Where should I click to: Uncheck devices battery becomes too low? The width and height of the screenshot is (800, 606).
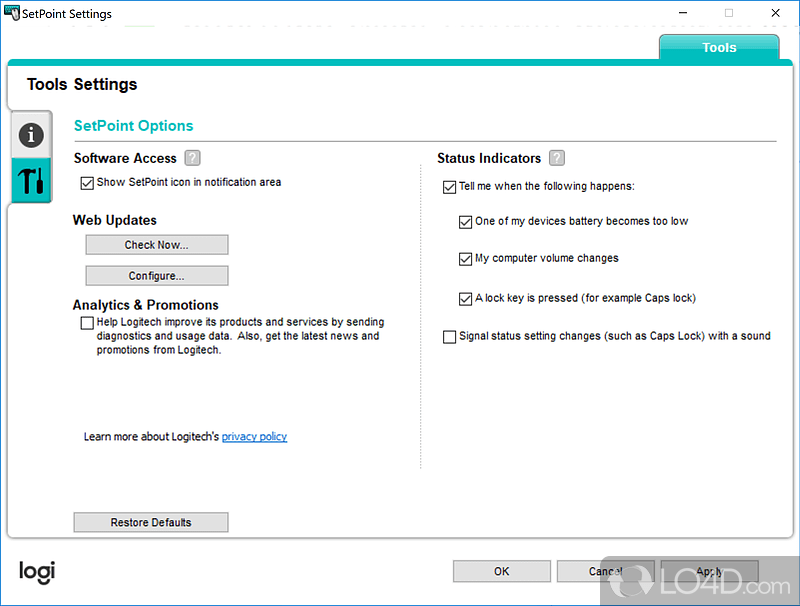465,222
